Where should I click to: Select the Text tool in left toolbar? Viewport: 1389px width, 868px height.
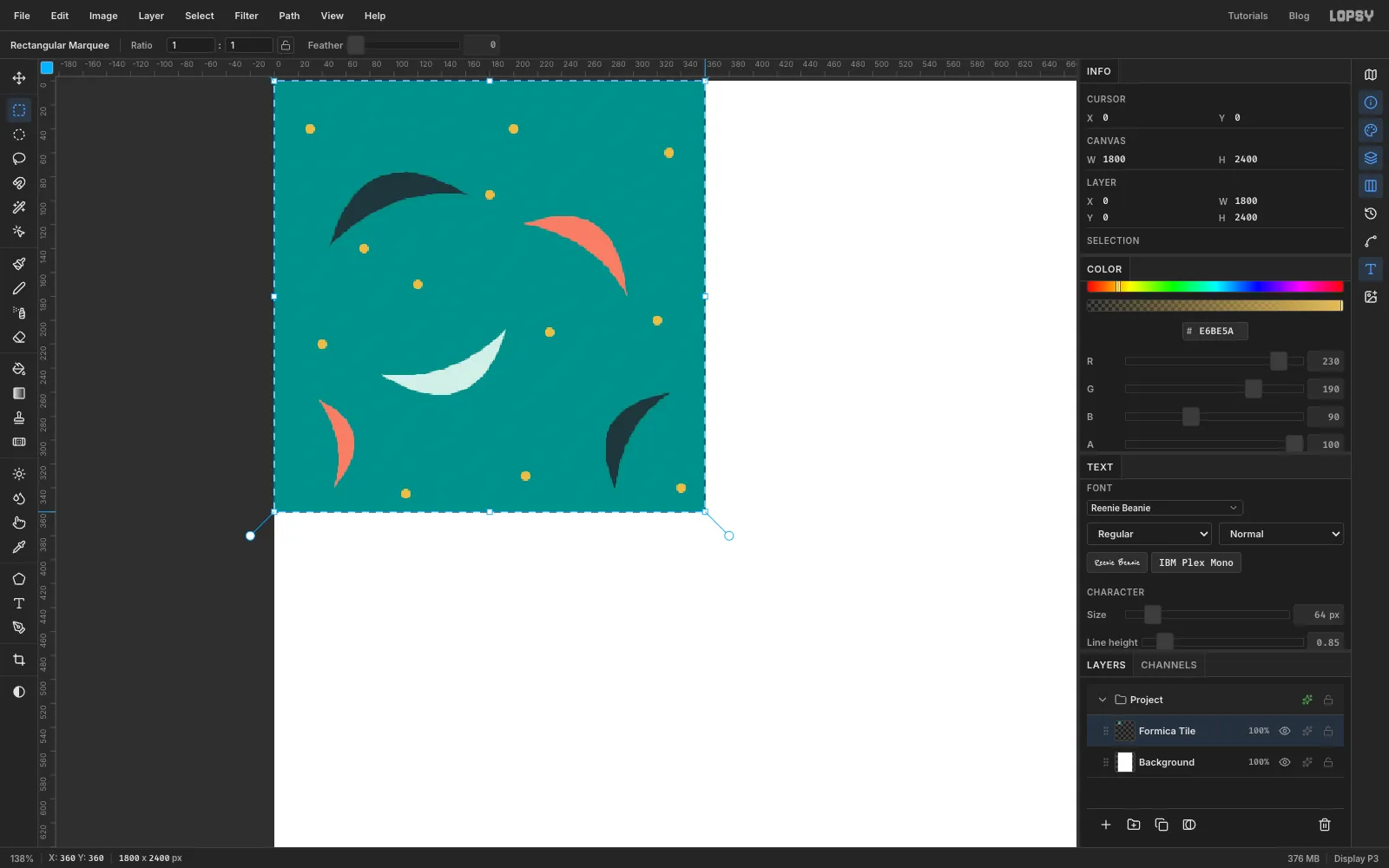point(19,603)
